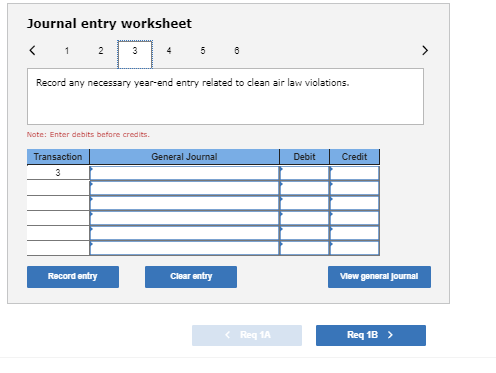The image size is (496, 373).
Task: Select first row General Journal account field
Action: 184,173
